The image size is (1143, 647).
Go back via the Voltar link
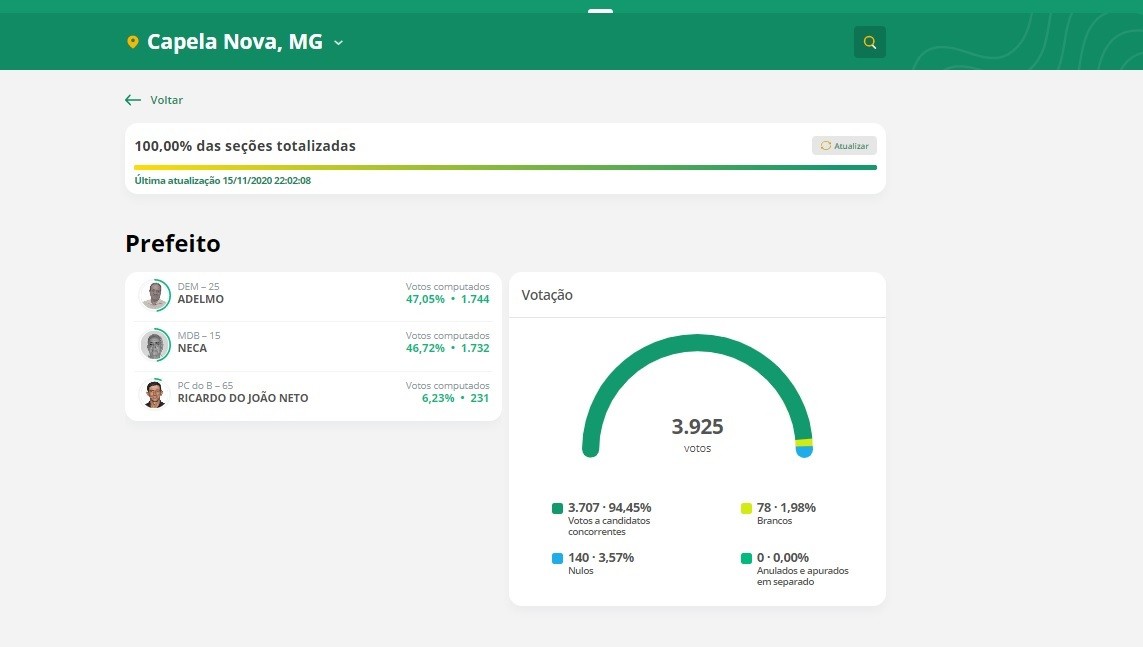166,100
